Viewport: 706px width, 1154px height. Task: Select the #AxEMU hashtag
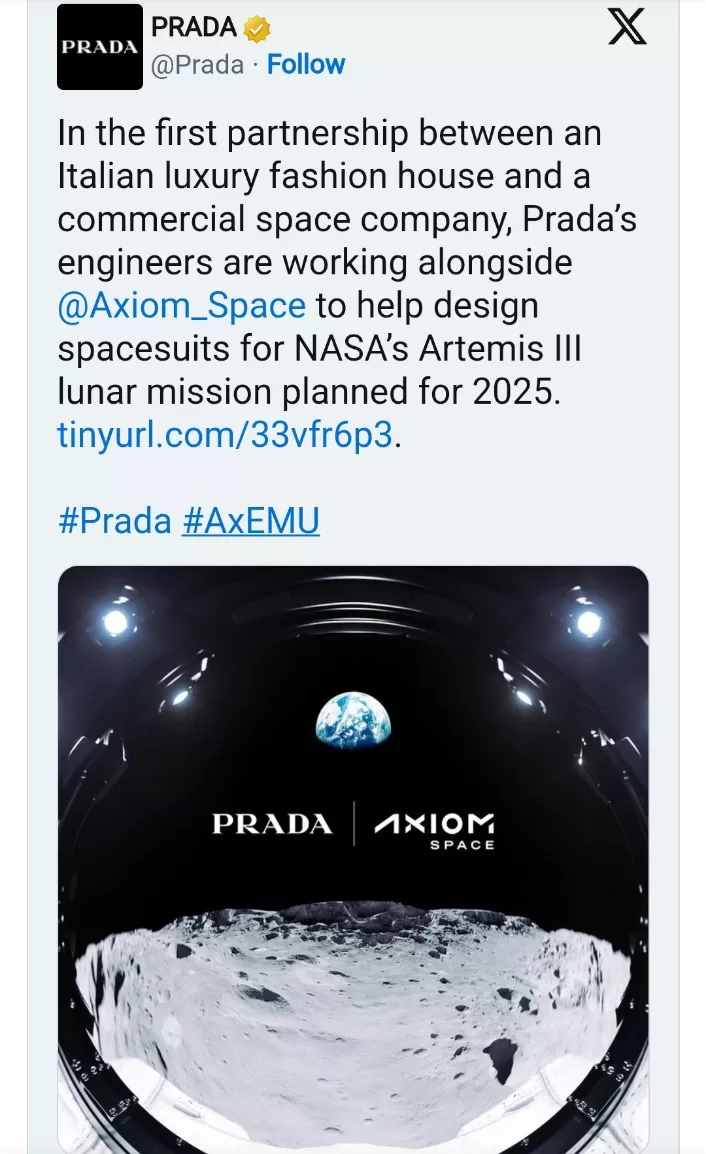251,522
